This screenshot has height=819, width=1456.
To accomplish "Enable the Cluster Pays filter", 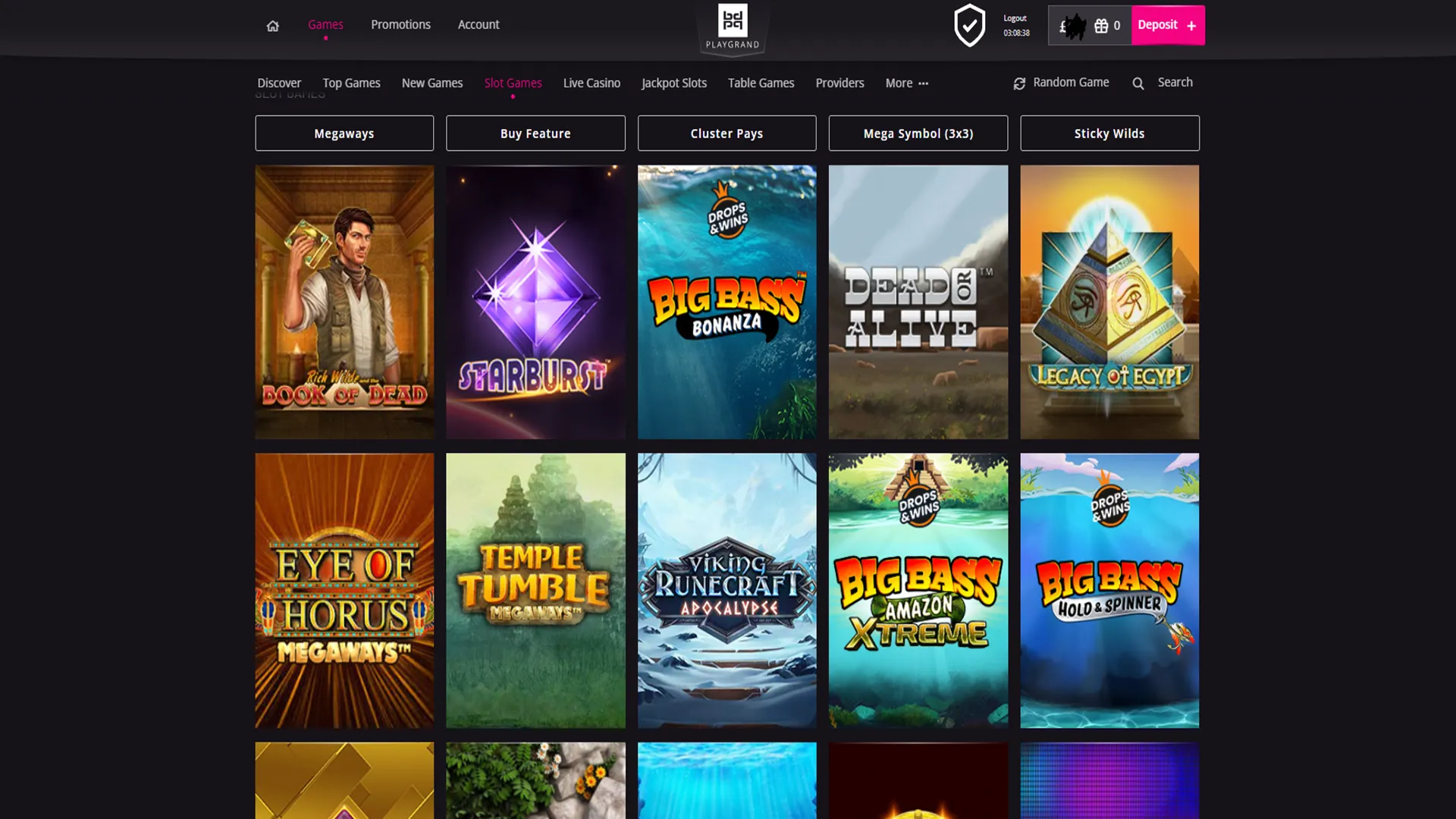I will pyautogui.click(x=726, y=133).
